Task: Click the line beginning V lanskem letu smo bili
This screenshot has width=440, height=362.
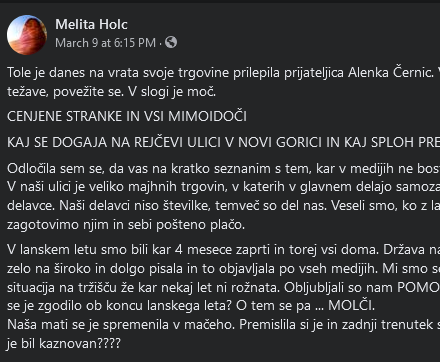Action: pos(223,250)
